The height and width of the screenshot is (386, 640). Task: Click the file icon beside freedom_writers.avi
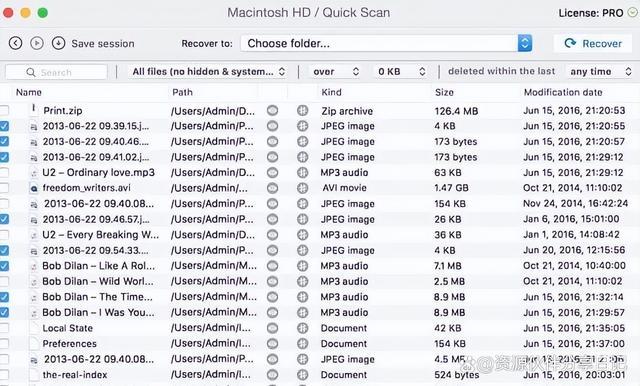click(34, 188)
